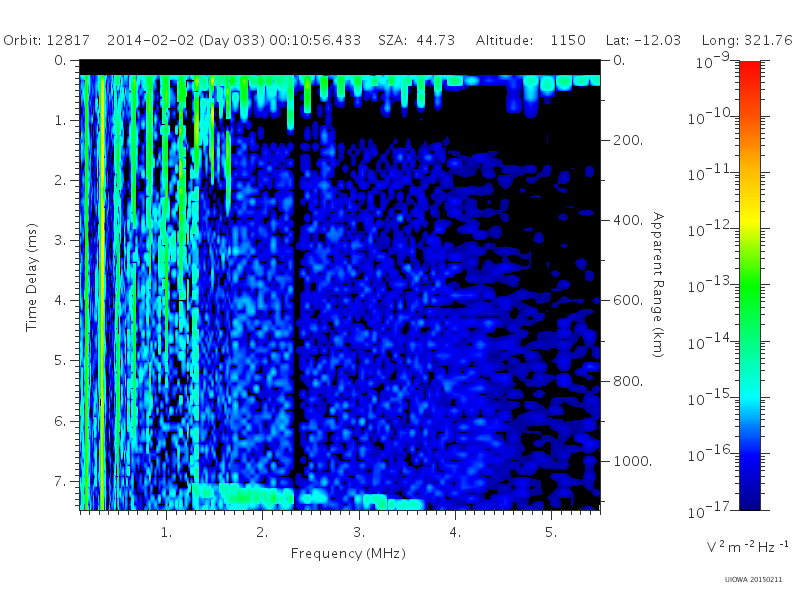This screenshot has height=600, width=800.
Task: Click the green section of the color bar
Action: point(749,296)
